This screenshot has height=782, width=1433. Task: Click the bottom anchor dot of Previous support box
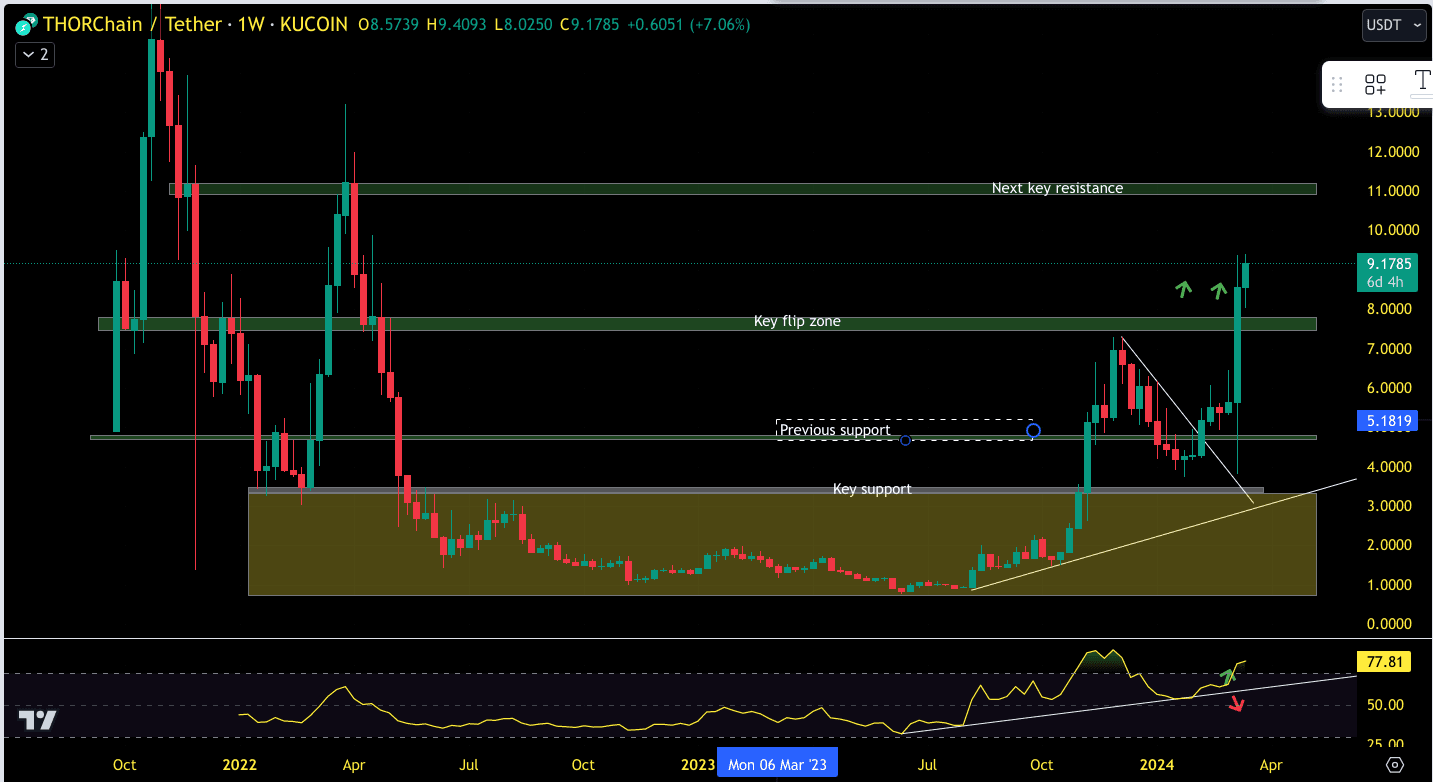tap(905, 440)
